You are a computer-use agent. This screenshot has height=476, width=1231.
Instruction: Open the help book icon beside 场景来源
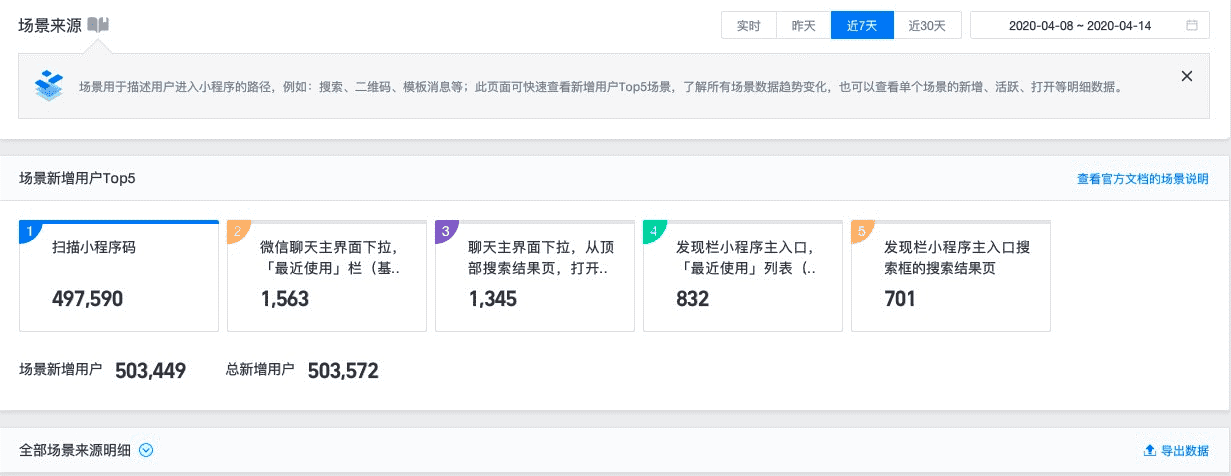pyautogui.click(x=98, y=25)
